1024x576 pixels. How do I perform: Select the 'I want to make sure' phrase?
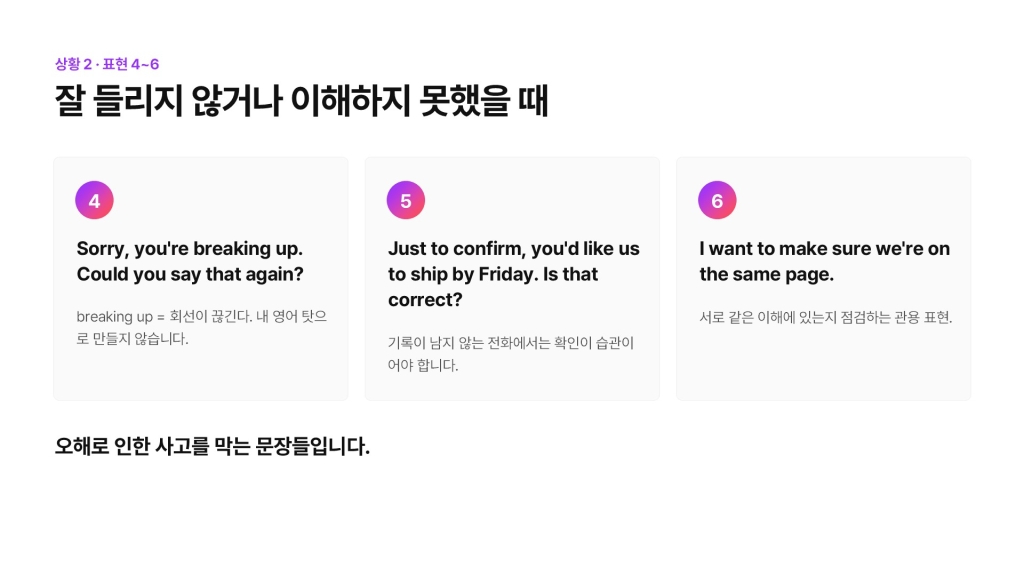(824, 261)
